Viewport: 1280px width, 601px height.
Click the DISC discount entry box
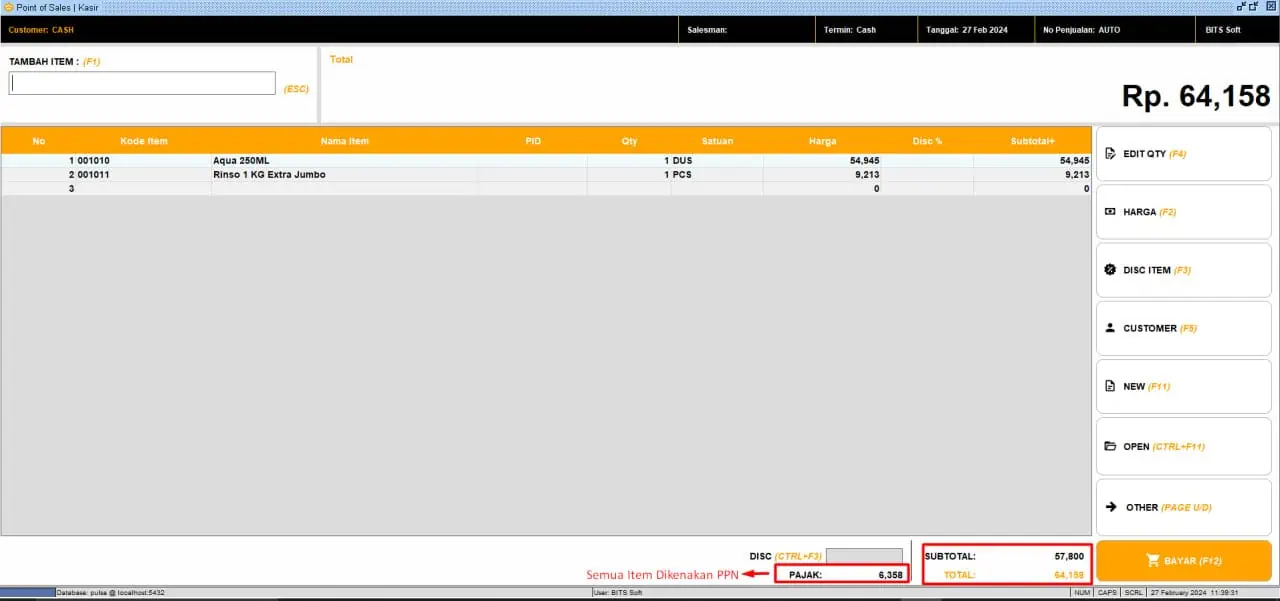point(864,556)
